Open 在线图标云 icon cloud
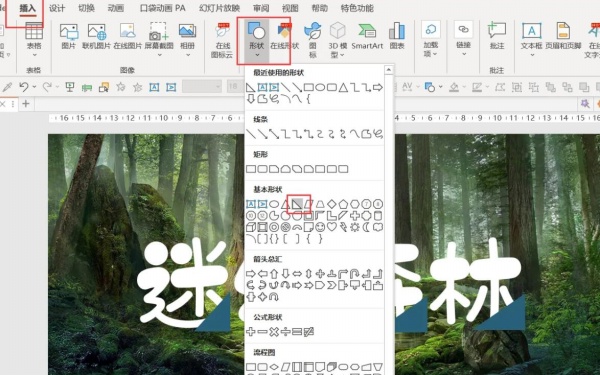600x375 pixels. coord(222,41)
